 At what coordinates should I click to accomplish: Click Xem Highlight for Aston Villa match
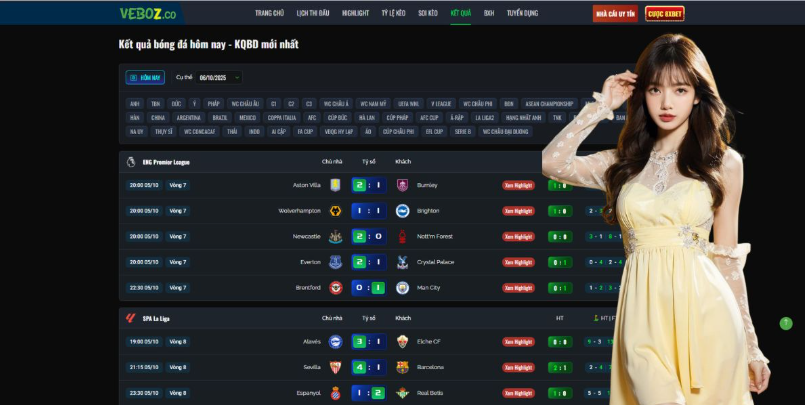[x=519, y=185]
